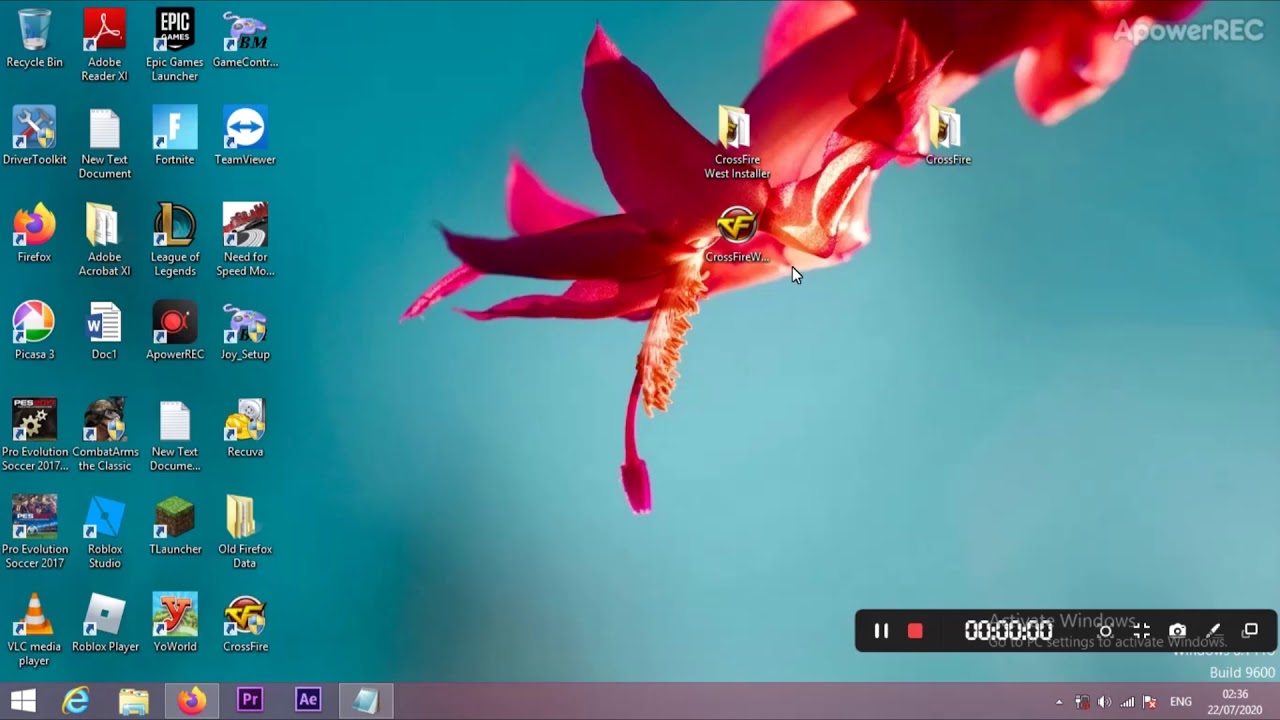
Task: Select the Joy_Setup installer icon
Action: [x=245, y=331]
